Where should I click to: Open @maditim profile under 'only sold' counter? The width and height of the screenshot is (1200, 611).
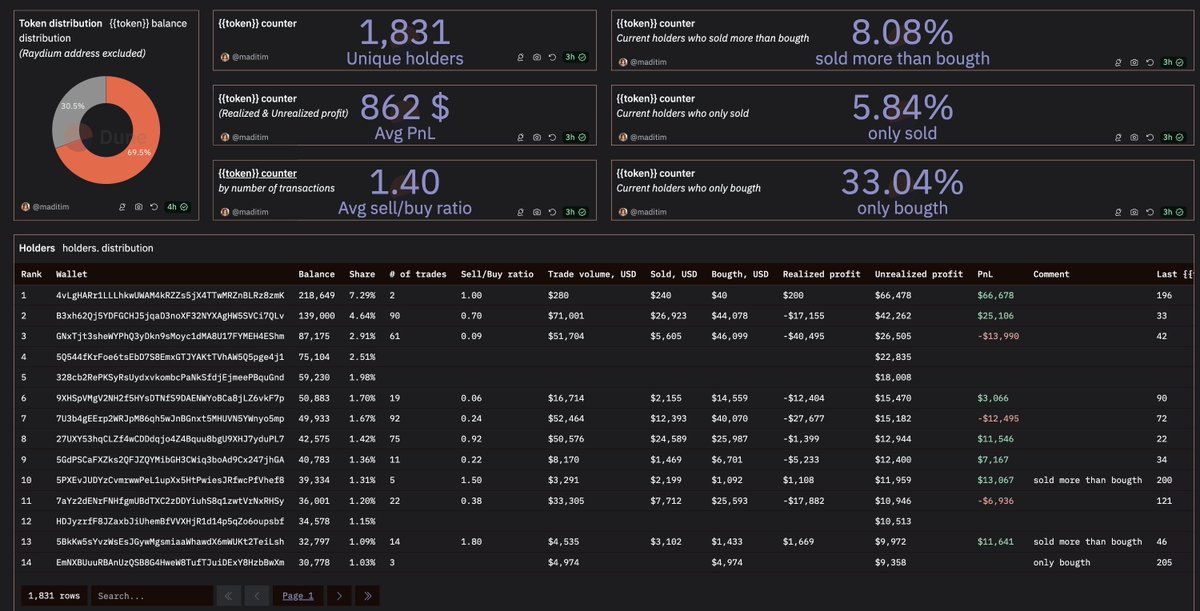coord(646,137)
